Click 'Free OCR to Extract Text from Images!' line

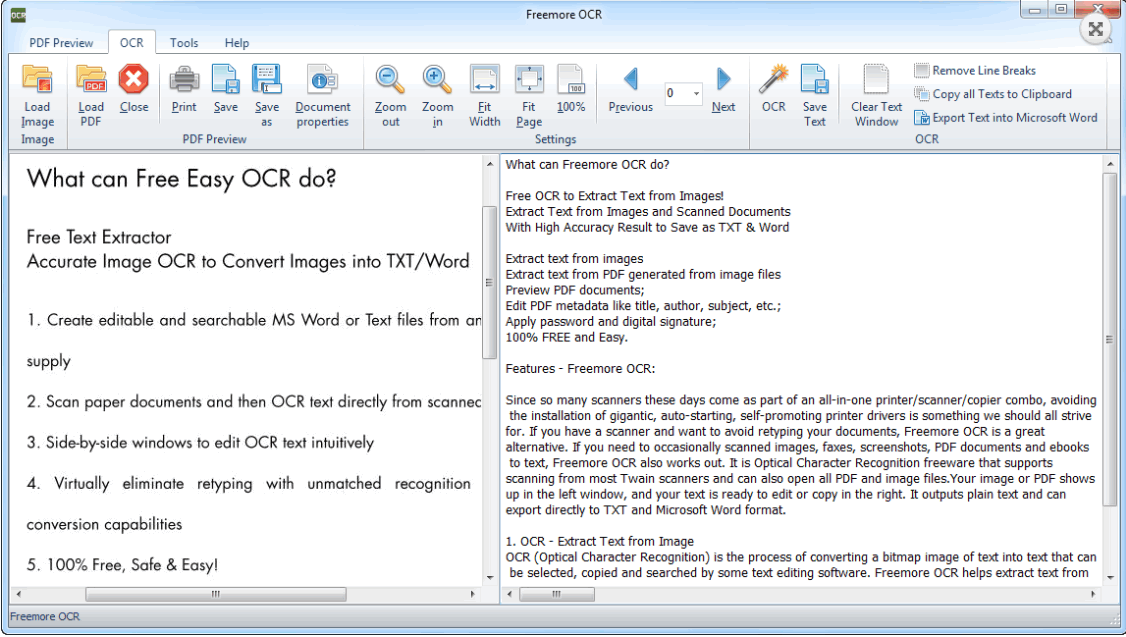pyautogui.click(x=615, y=196)
